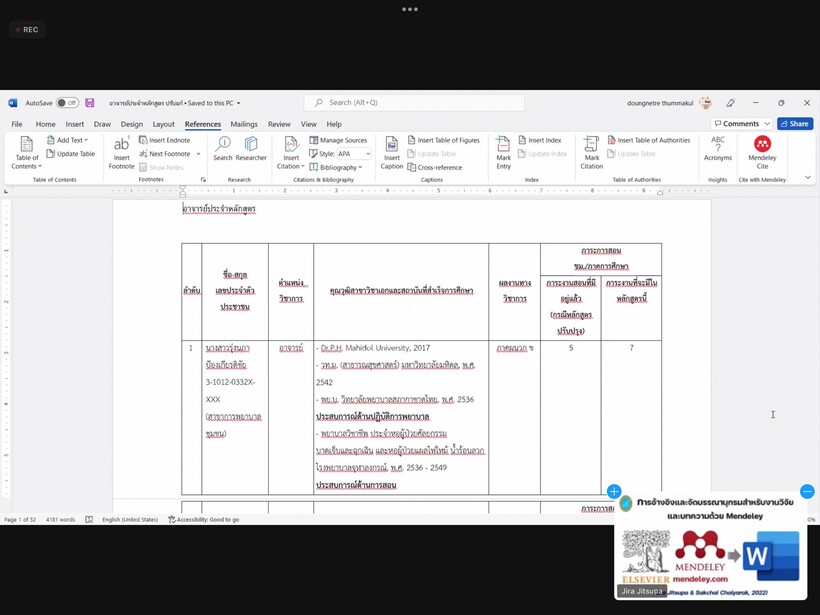Click Mark Citation
The image size is (820, 615).
tap(591, 152)
